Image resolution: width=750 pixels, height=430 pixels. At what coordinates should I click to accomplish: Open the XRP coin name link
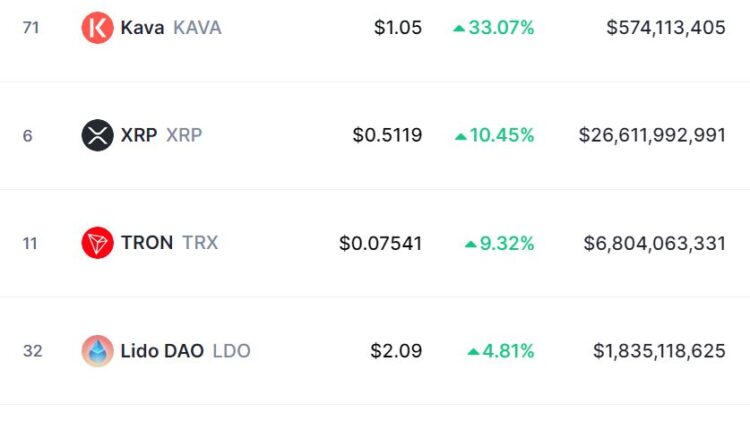click(x=139, y=135)
